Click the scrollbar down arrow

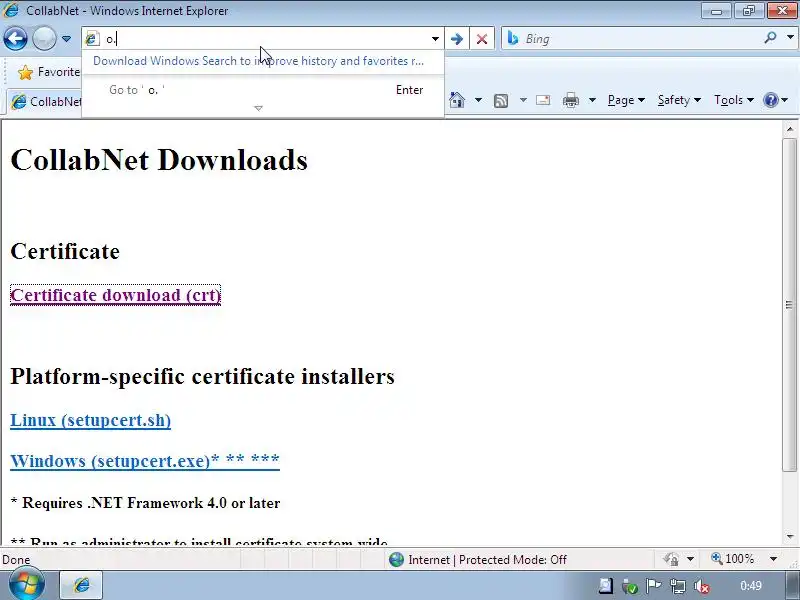coord(790,536)
